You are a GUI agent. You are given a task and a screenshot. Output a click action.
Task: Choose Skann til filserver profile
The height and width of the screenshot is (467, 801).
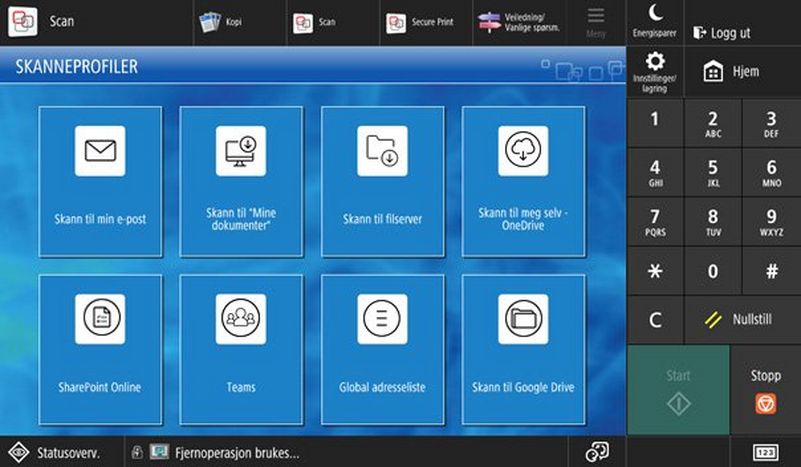pyautogui.click(x=382, y=181)
